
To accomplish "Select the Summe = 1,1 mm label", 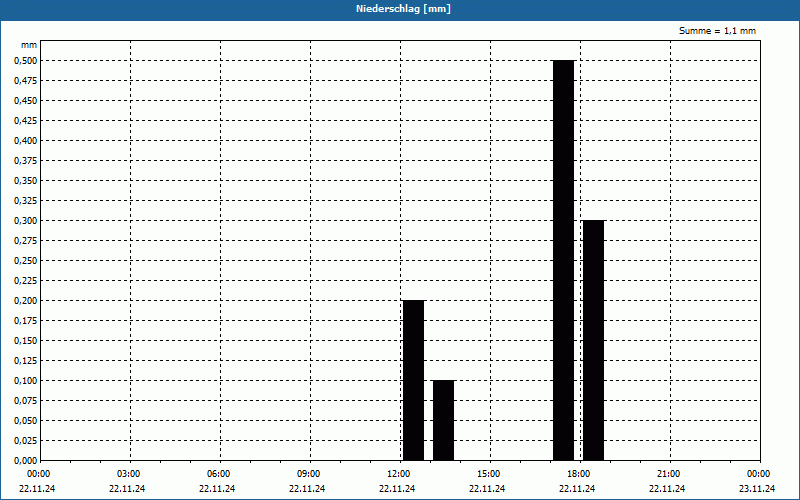I will (717, 31).
